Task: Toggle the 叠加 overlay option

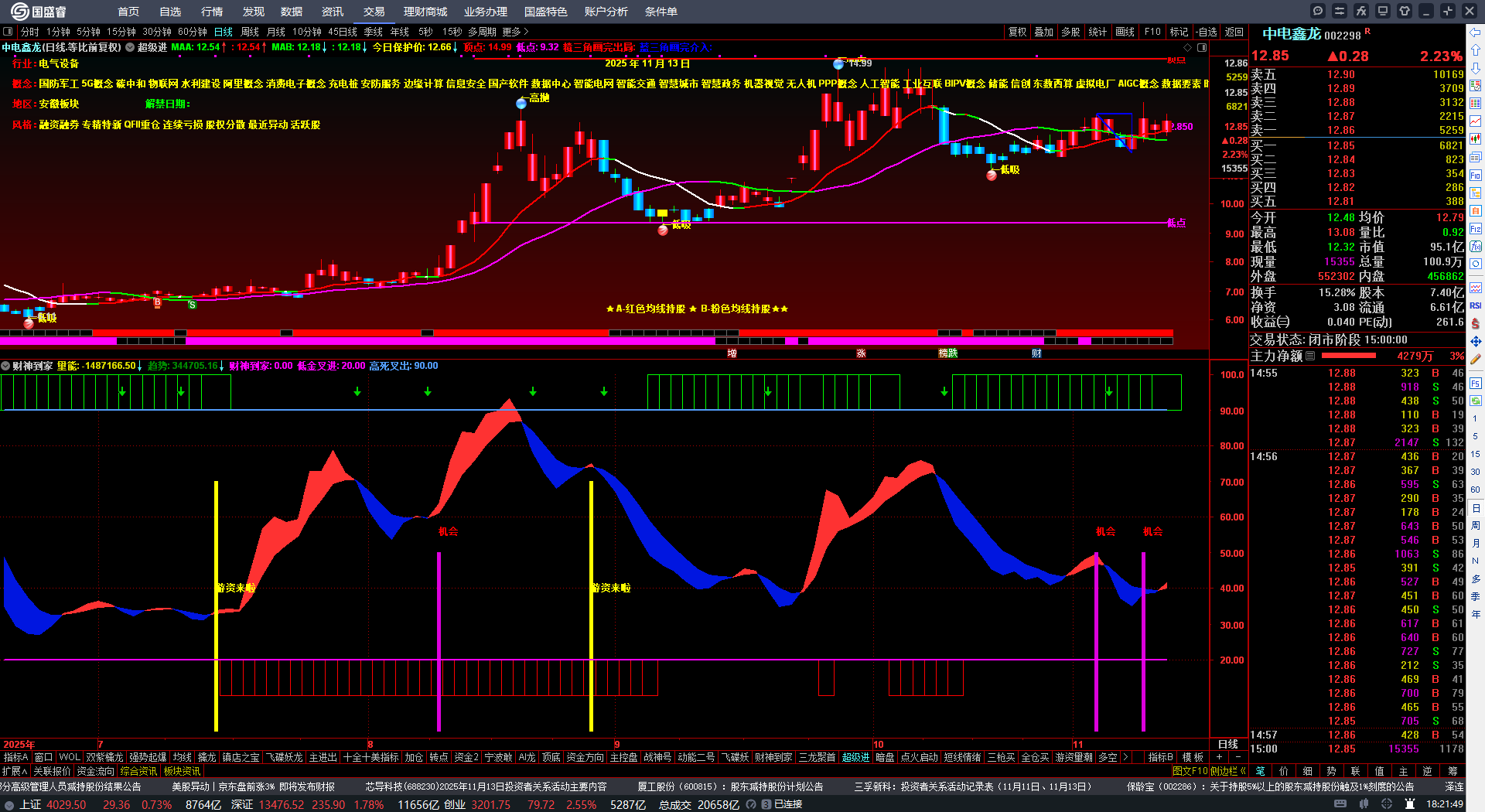Action: click(1044, 32)
